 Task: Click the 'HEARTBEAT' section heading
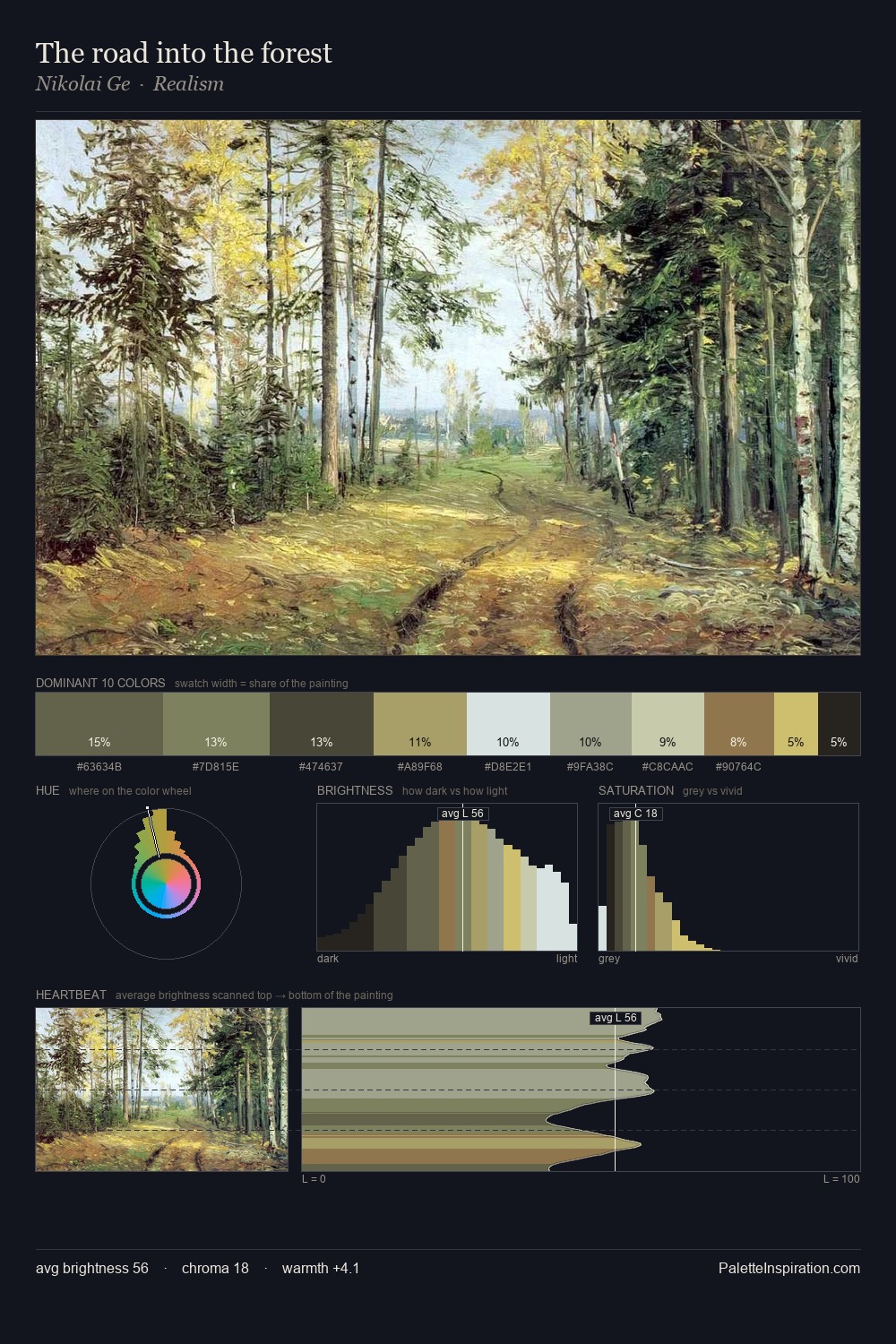(71, 995)
